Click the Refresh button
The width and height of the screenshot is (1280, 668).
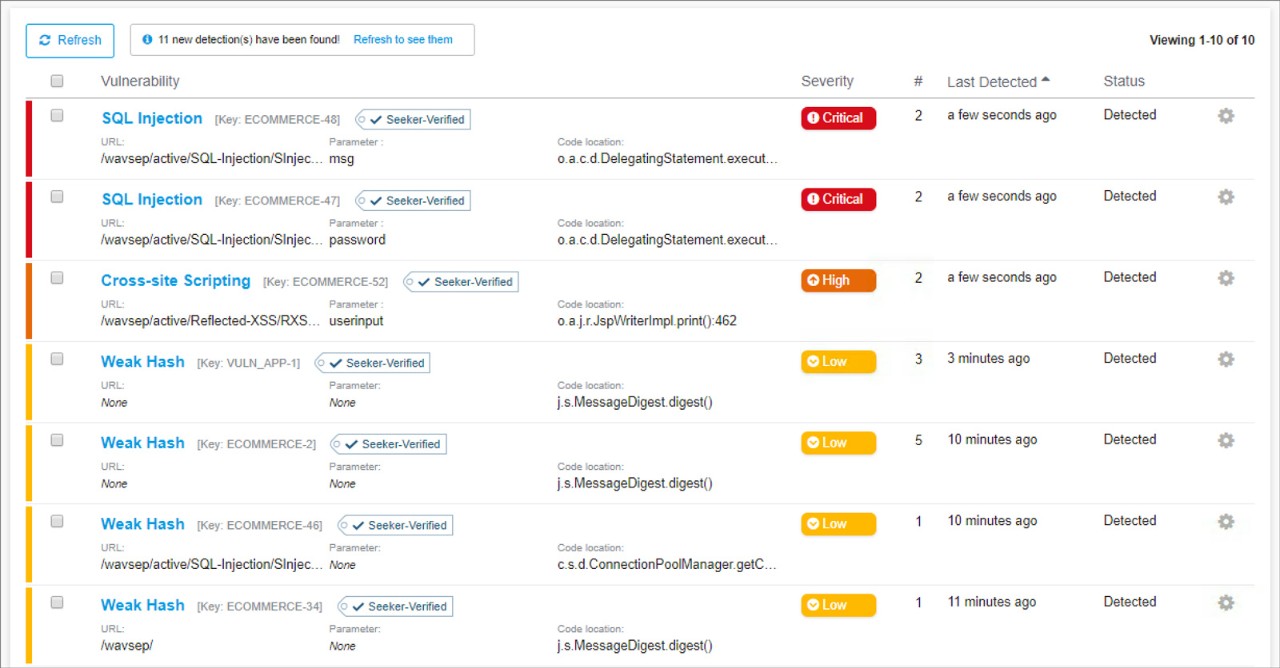click(70, 40)
